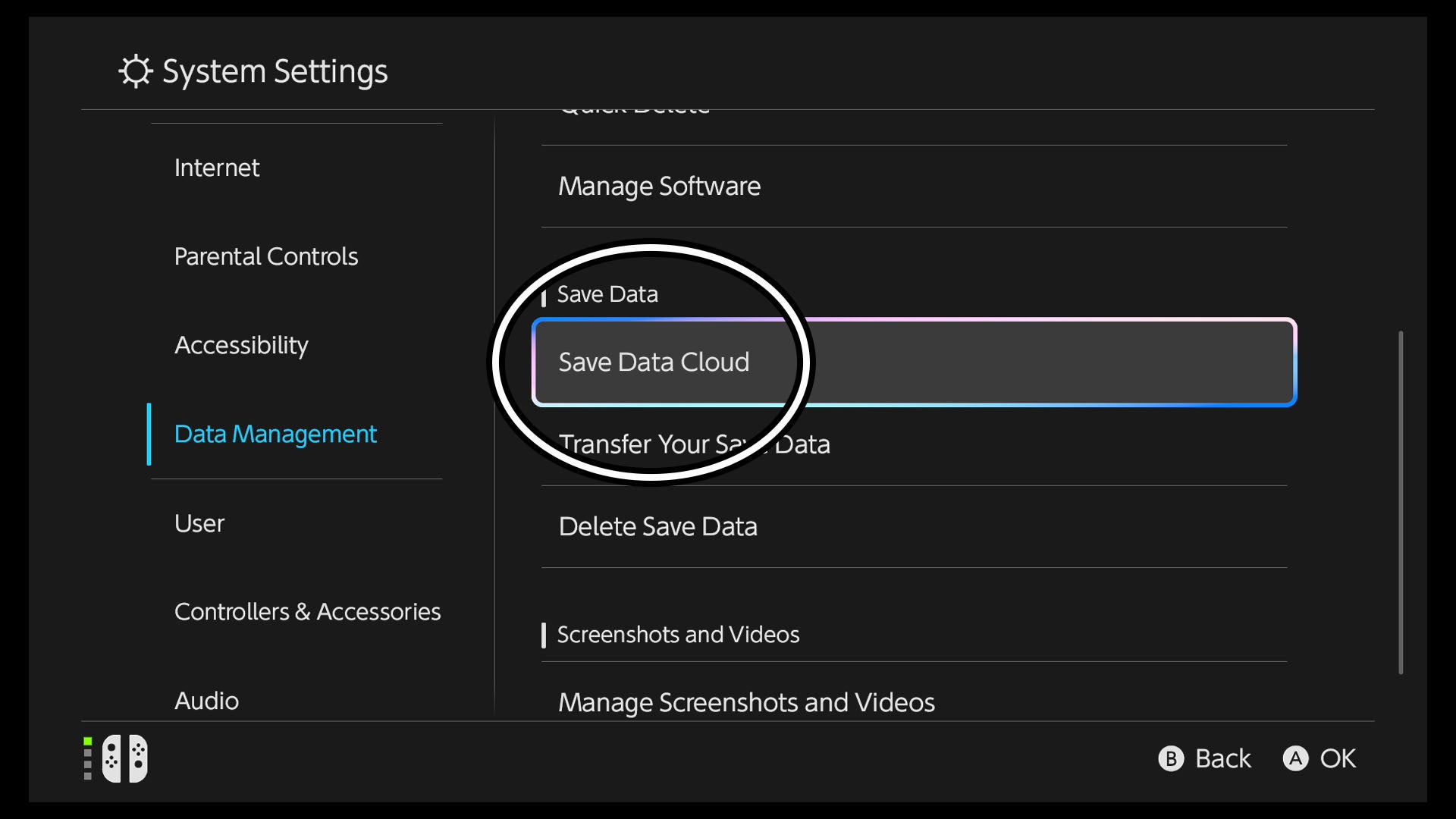
Task: Open the User settings category
Action: (x=199, y=523)
